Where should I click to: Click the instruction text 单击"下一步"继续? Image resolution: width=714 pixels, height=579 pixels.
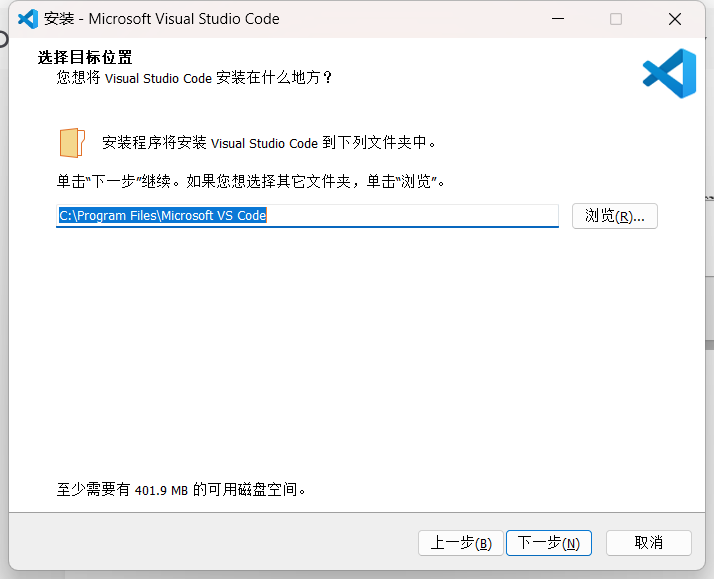click(x=113, y=182)
